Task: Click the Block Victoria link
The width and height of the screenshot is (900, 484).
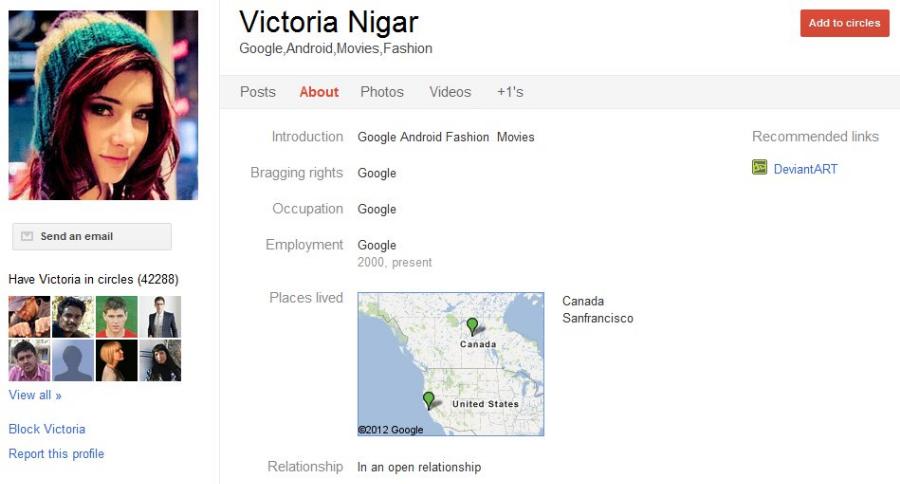Action: (x=47, y=429)
